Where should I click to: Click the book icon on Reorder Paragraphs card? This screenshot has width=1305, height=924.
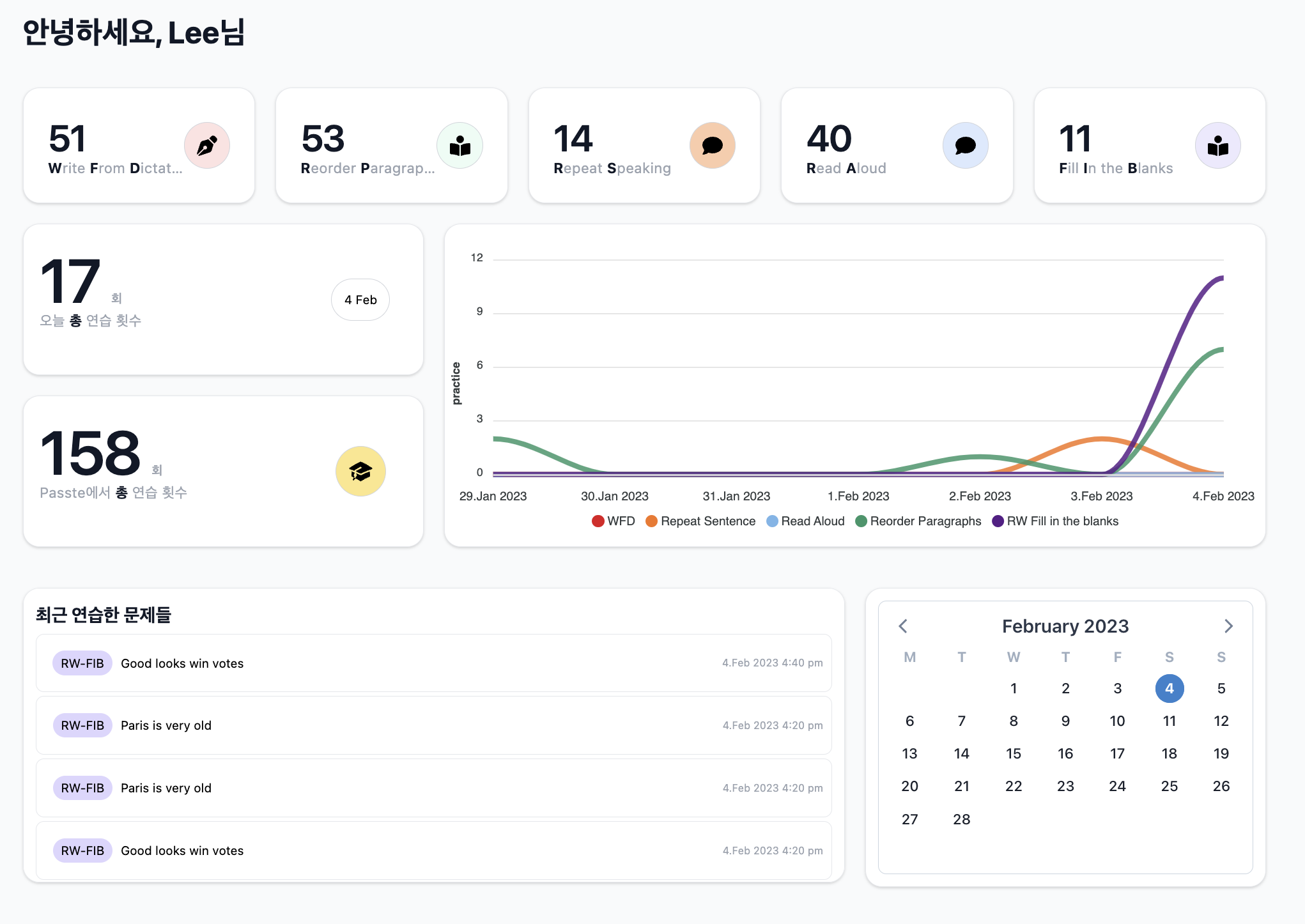[x=459, y=146]
